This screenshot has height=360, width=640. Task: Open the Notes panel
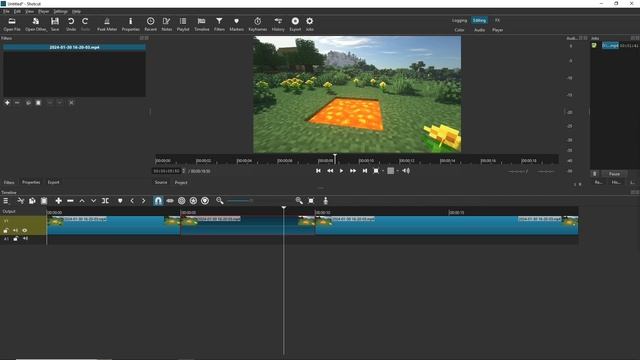[x=167, y=24]
